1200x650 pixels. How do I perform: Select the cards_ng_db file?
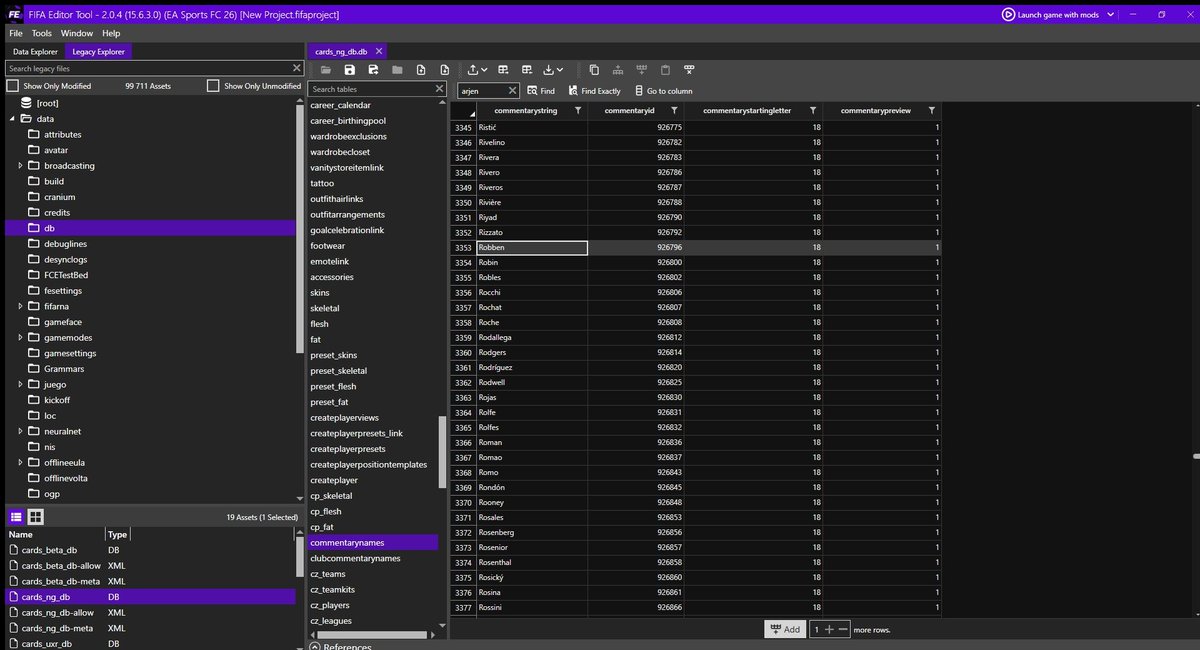(x=150, y=597)
